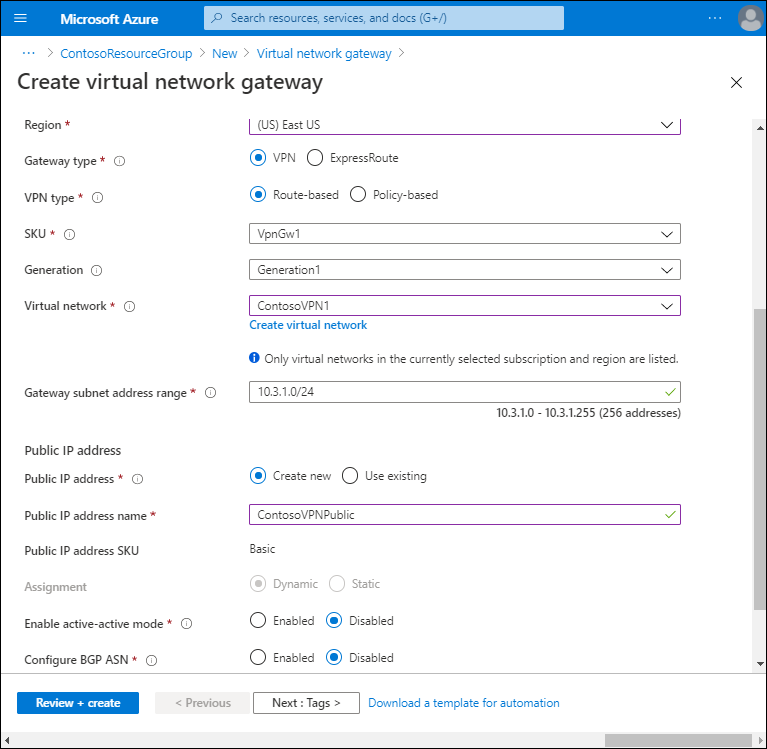767x749 pixels.
Task: Close the Create virtual network gateway blade
Action: (736, 82)
